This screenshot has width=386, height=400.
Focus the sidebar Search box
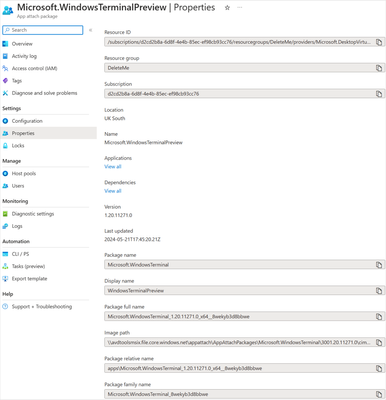click(43, 30)
